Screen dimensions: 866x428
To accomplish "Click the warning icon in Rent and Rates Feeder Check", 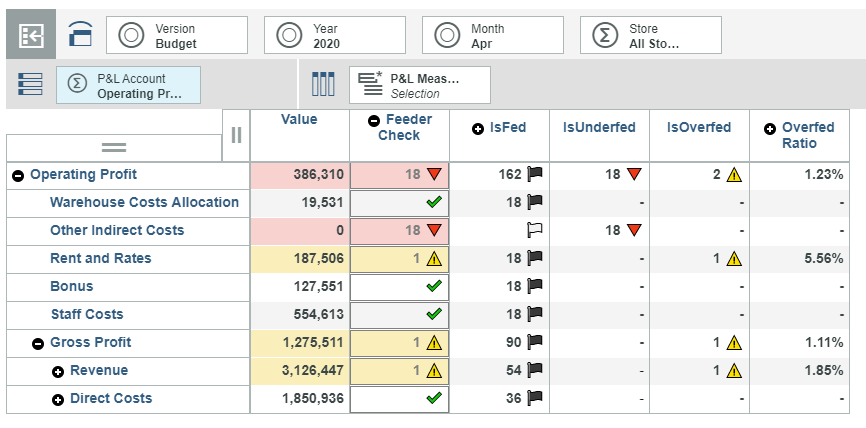I will pyautogui.click(x=433, y=259).
